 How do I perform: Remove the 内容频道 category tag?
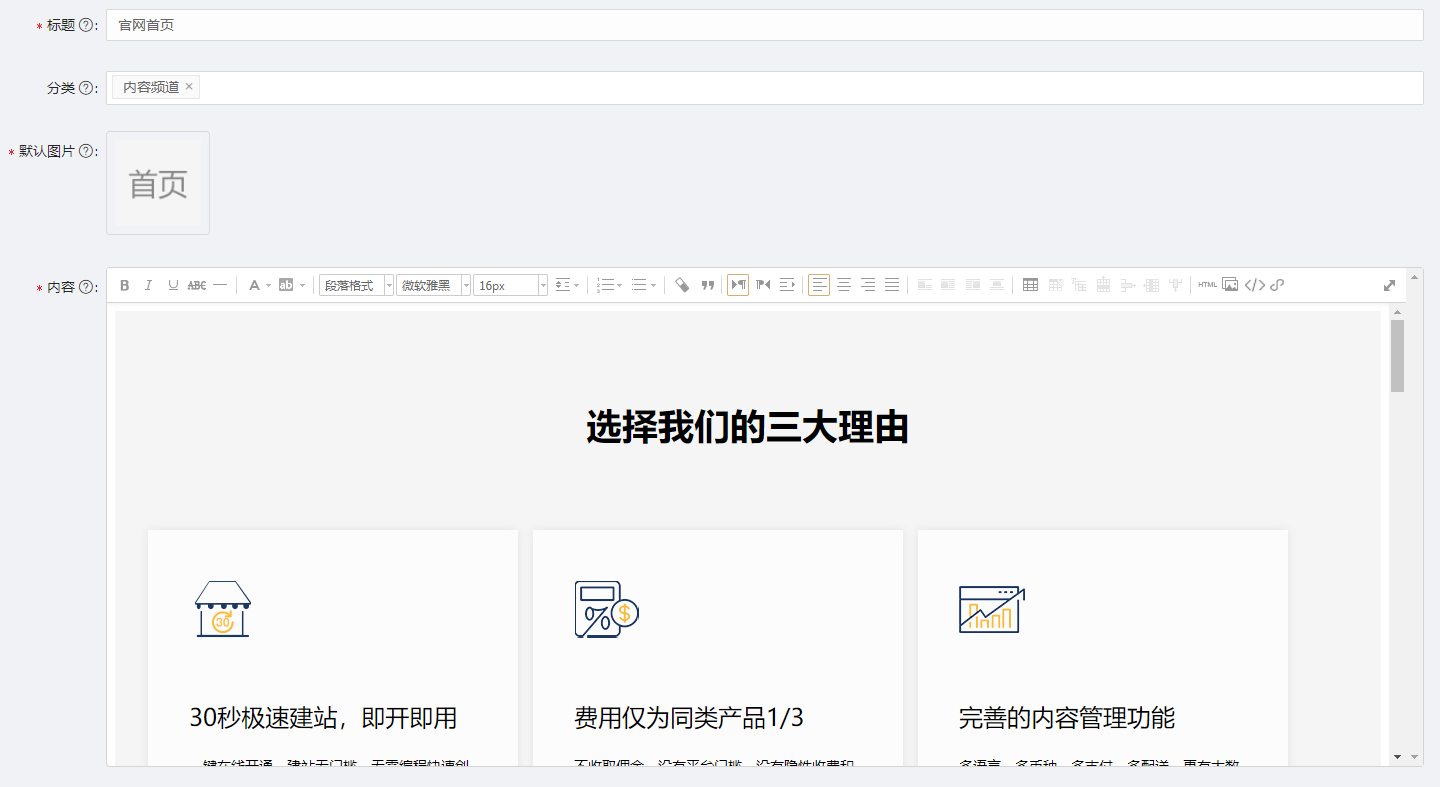click(189, 87)
